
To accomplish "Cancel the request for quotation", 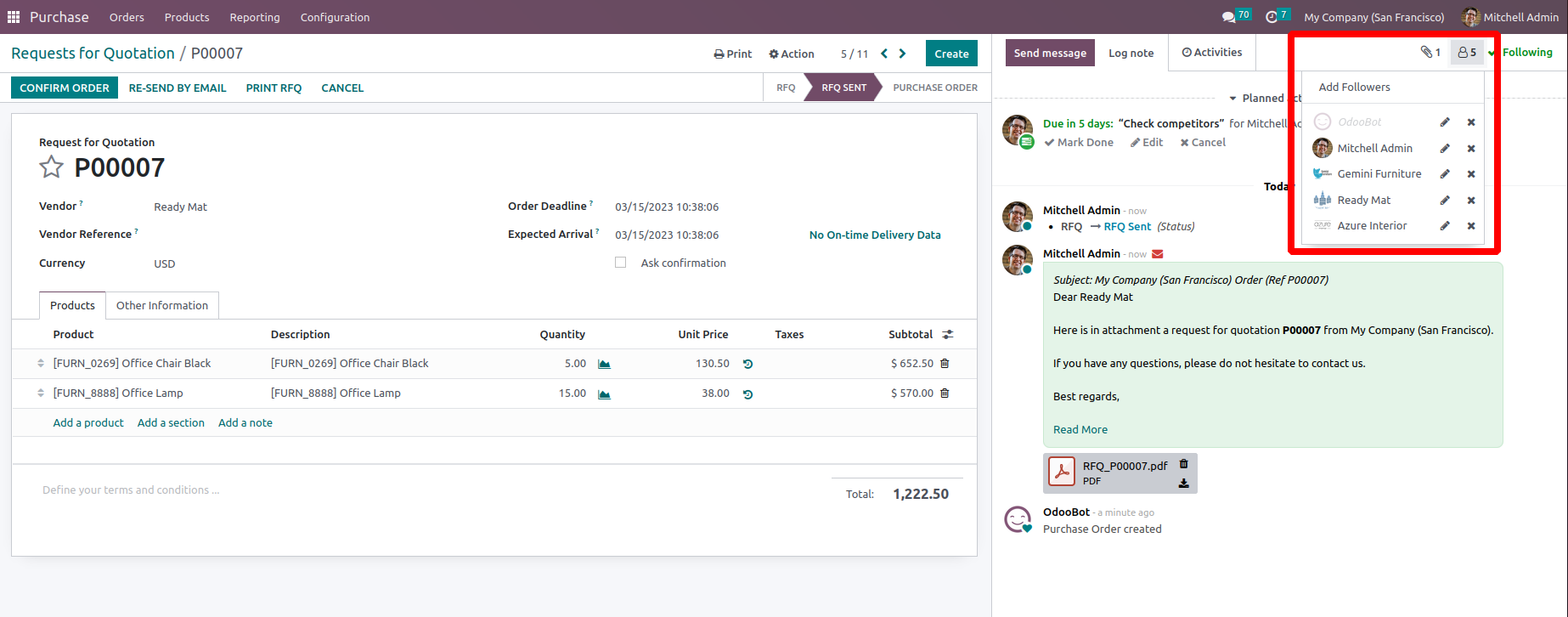I will point(342,88).
